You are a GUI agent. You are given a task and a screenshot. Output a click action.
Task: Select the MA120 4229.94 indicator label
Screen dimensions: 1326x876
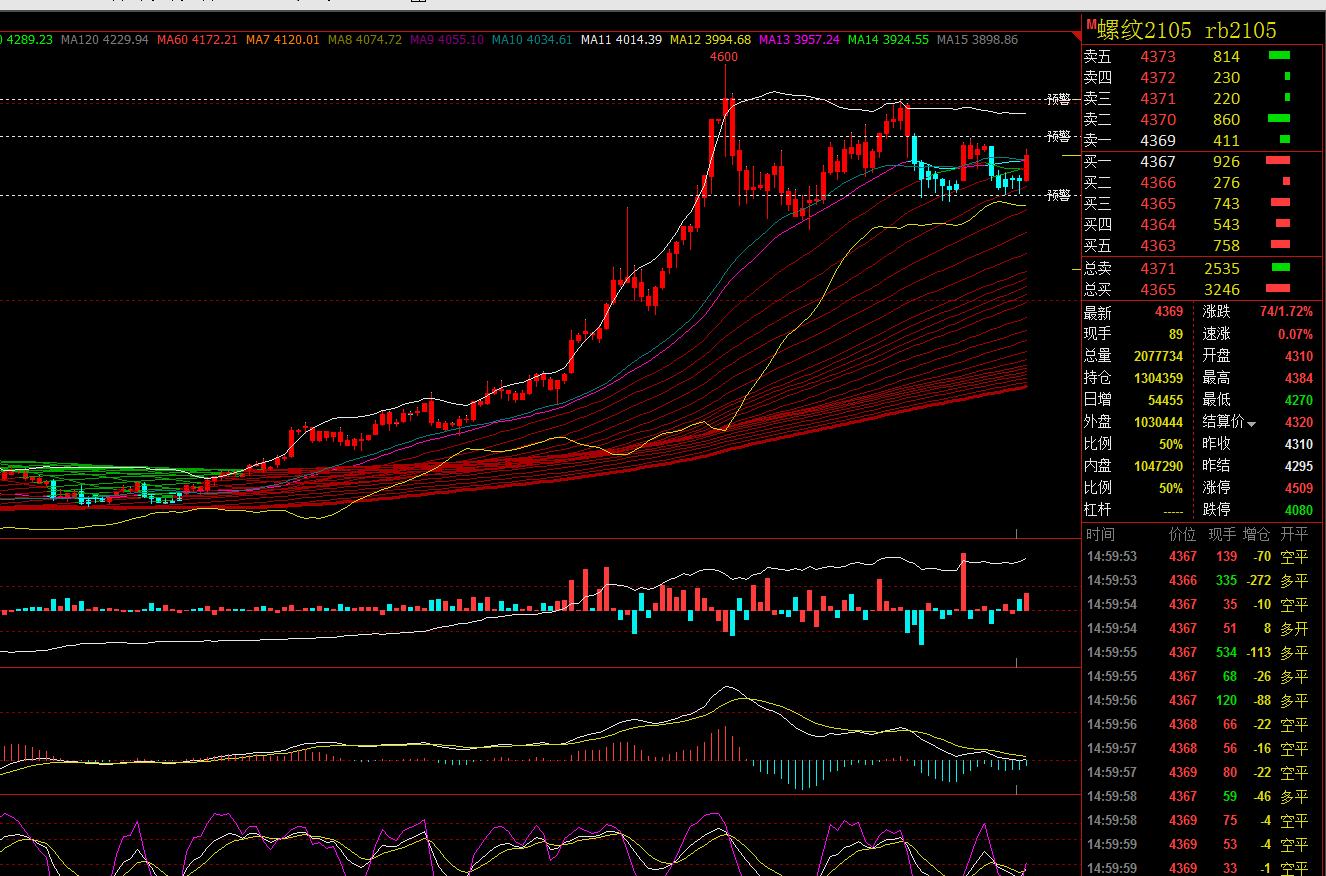click(x=104, y=40)
